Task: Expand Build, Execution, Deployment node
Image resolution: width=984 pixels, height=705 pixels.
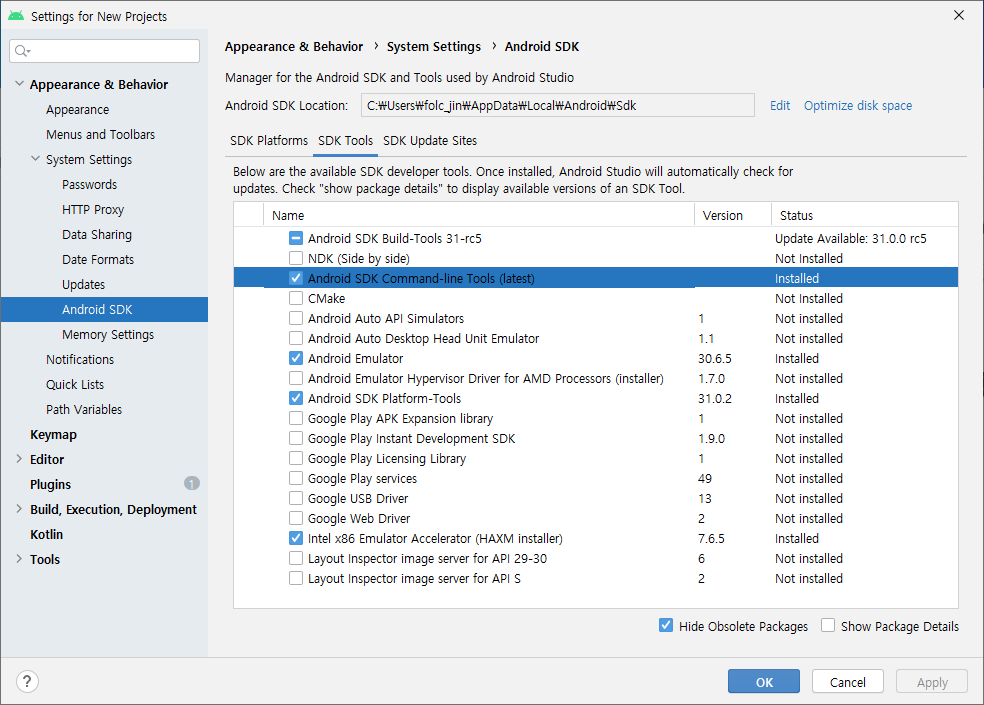Action: coord(19,509)
